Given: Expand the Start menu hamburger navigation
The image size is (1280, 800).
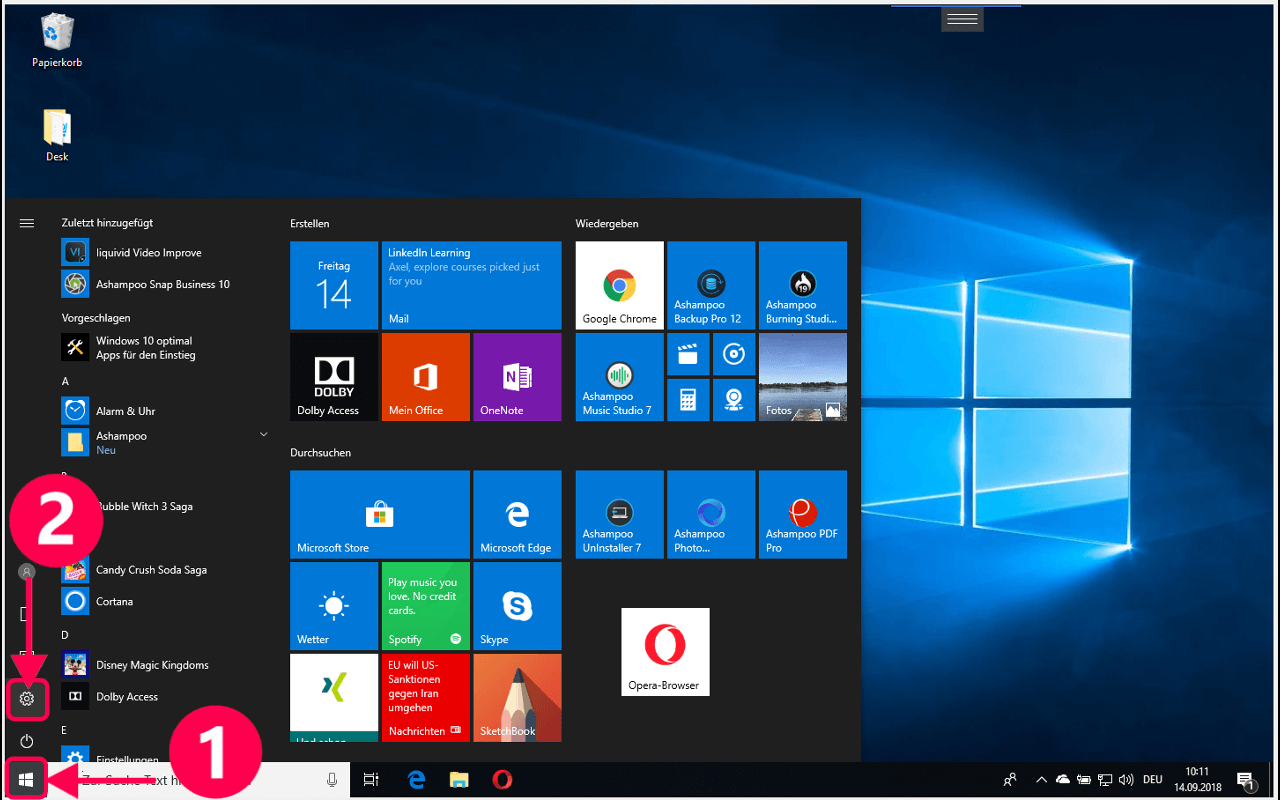Looking at the screenshot, I should click(27, 223).
